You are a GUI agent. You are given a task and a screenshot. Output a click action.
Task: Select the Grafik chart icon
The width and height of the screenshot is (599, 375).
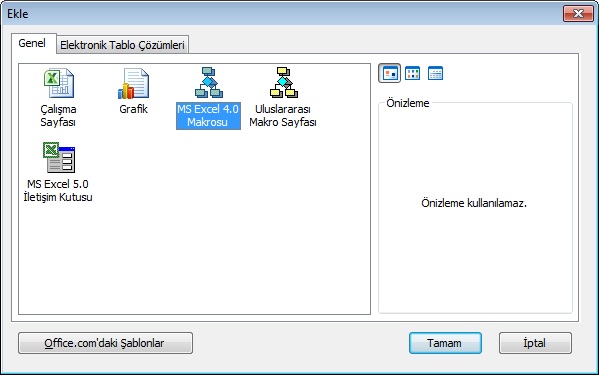coord(133,83)
